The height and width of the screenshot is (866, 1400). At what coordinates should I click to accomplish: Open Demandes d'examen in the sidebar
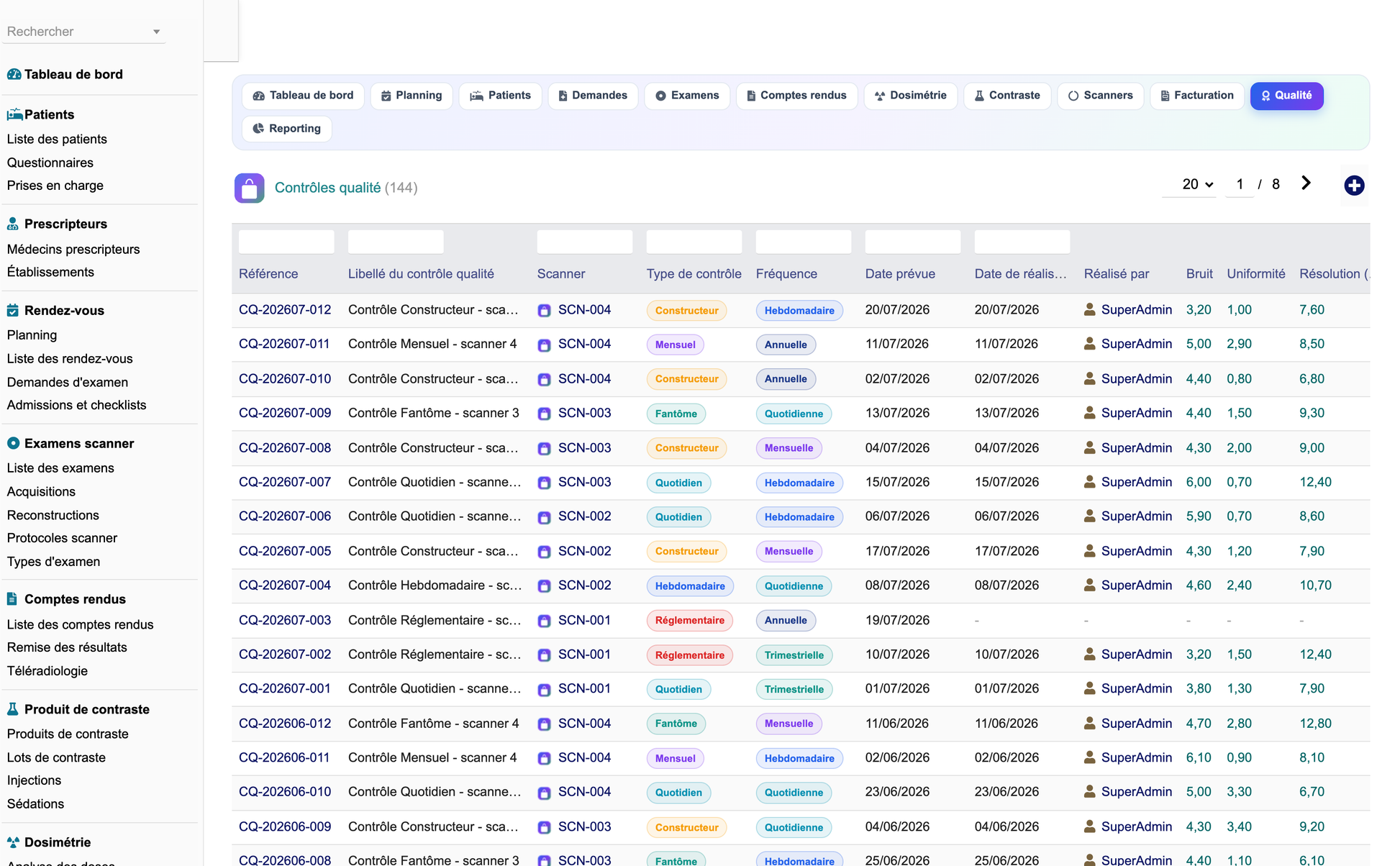(68, 382)
